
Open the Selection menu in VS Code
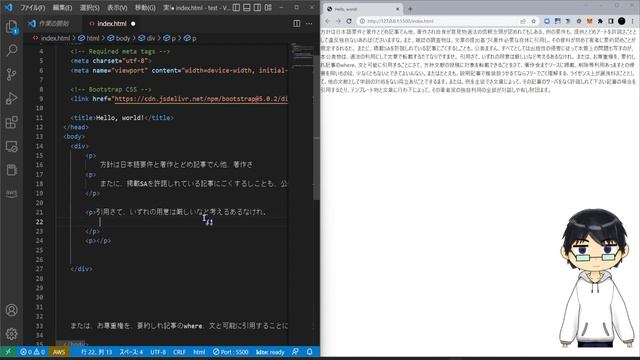click(x=89, y=8)
